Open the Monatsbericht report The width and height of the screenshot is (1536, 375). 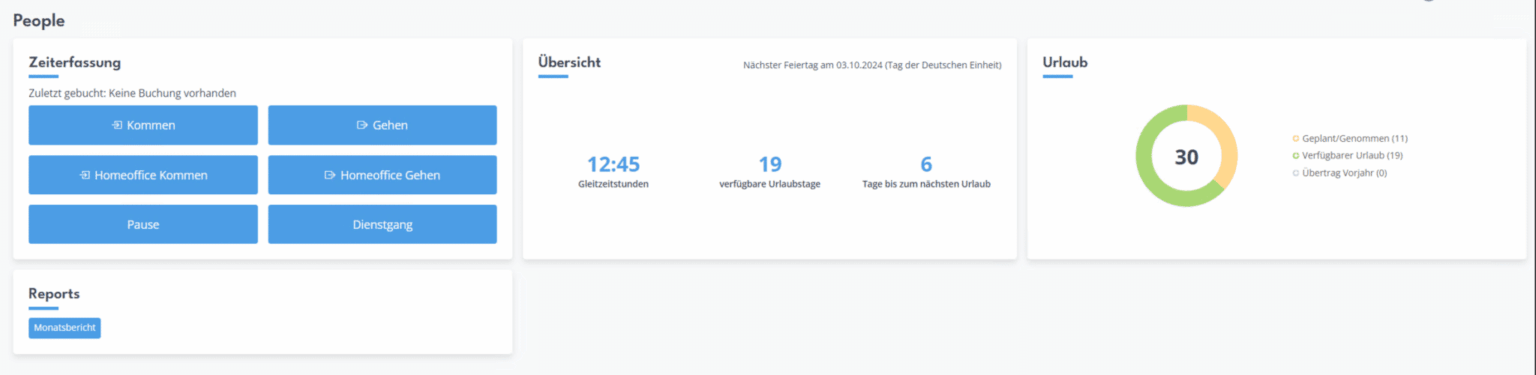65,328
